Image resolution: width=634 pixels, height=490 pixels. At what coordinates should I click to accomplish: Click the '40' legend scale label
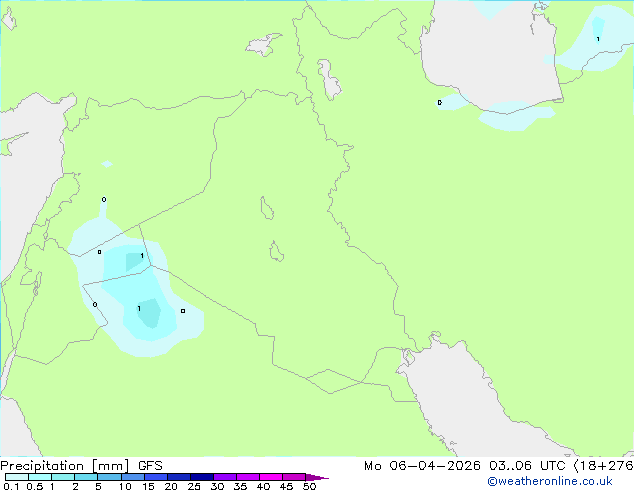263,486
